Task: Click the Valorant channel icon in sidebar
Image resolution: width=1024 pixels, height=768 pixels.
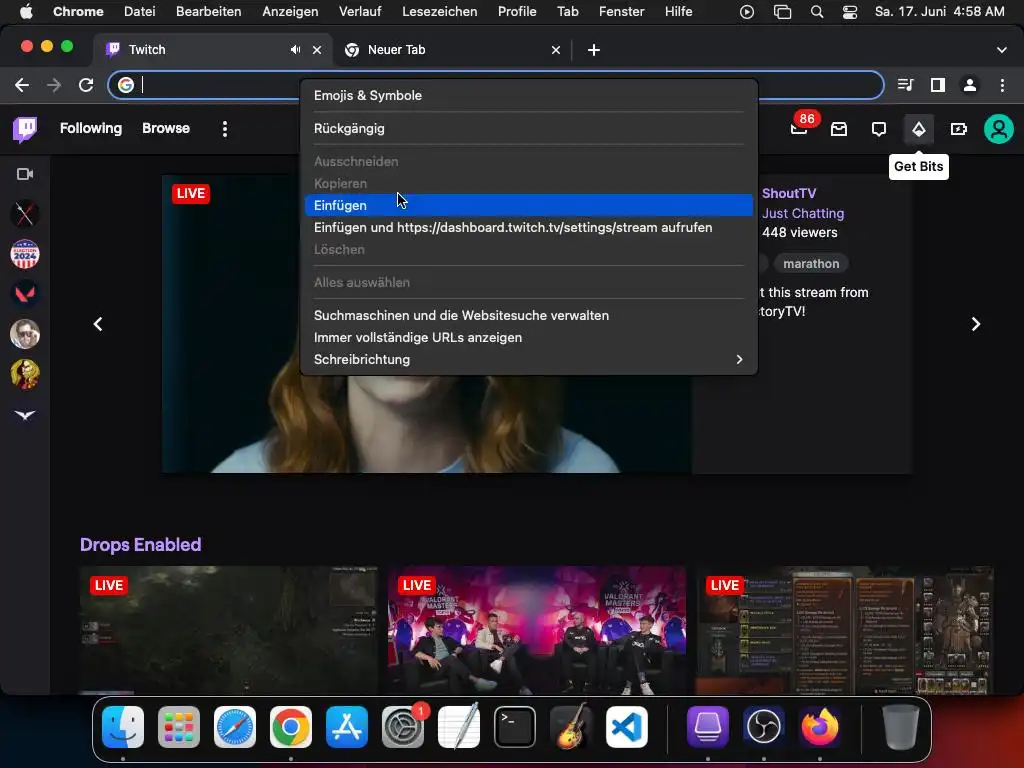Action: [25, 294]
